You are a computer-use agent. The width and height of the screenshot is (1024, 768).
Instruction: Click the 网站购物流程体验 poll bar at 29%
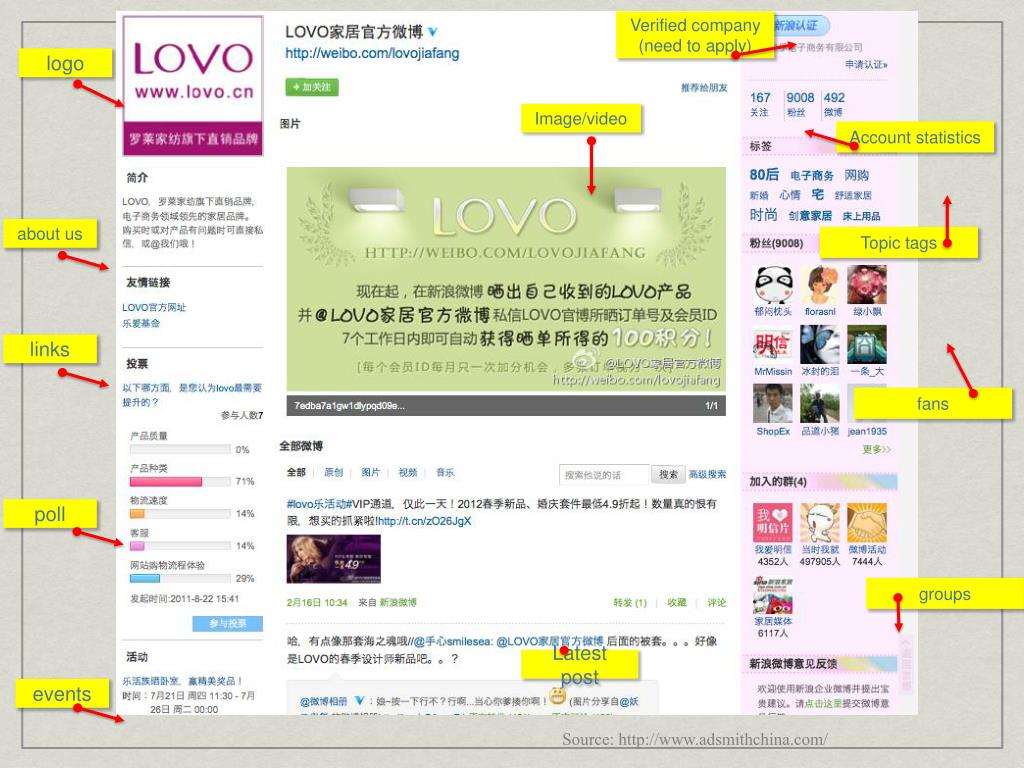point(180,579)
